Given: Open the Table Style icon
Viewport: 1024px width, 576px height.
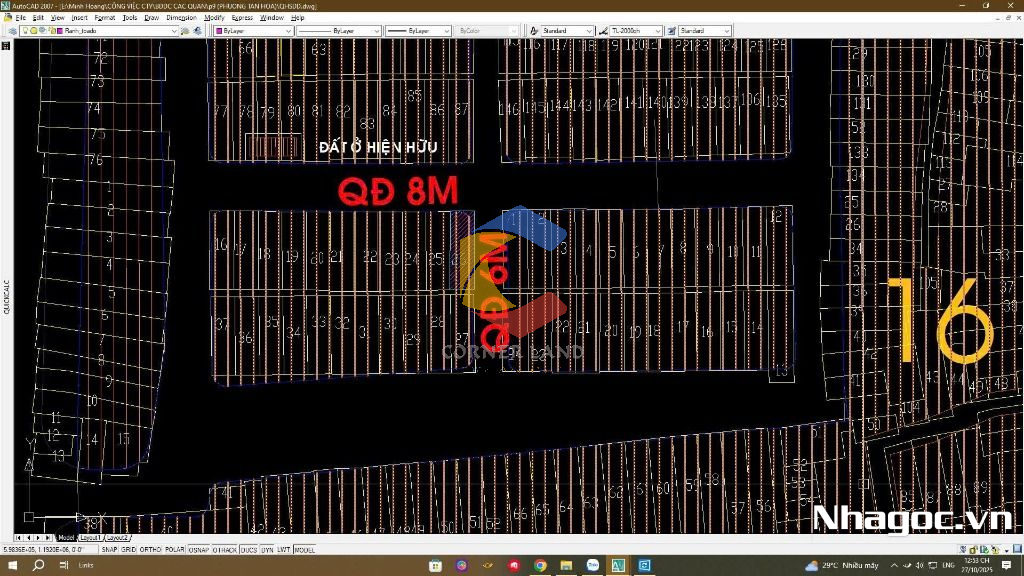Looking at the screenshot, I should 671,31.
